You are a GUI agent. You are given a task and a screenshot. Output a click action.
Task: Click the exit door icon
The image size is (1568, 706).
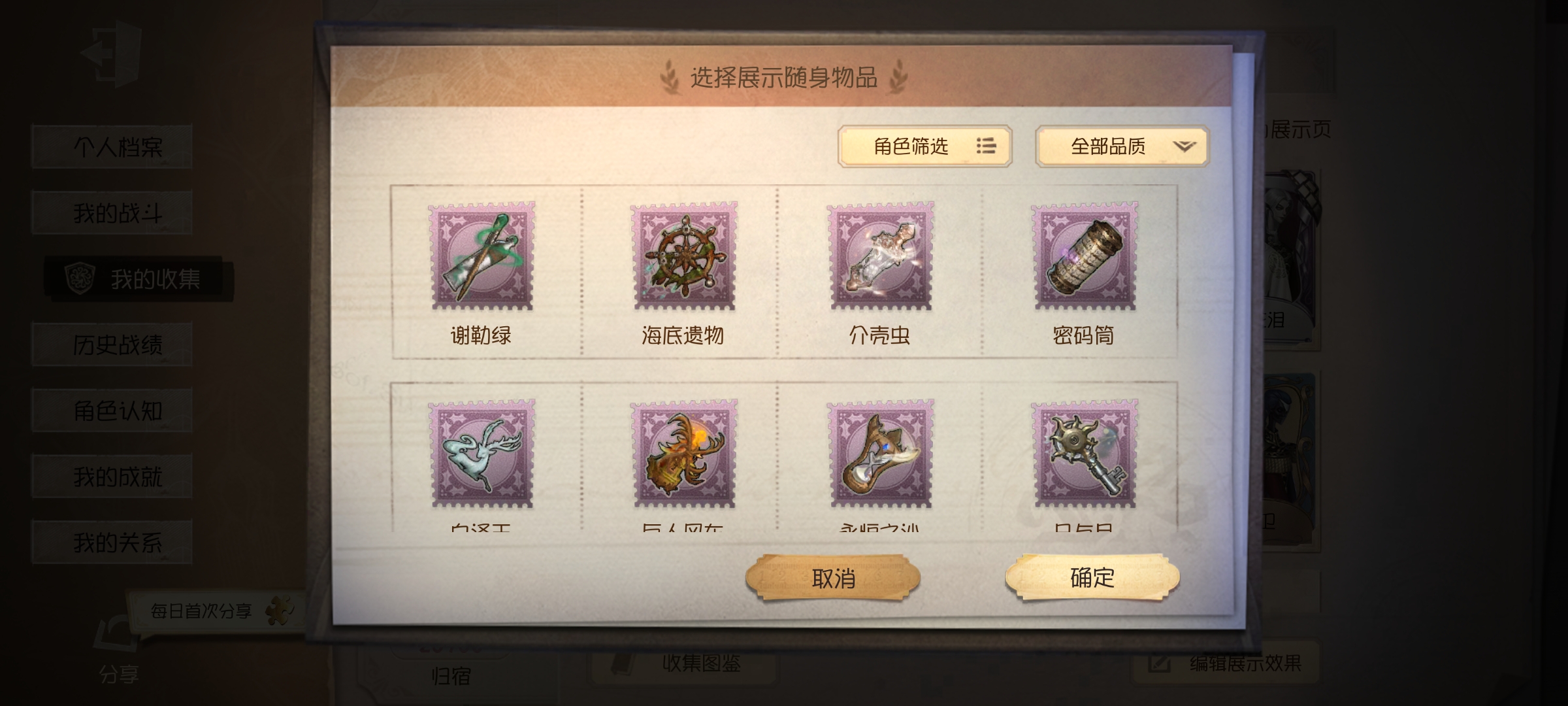pyautogui.click(x=111, y=54)
